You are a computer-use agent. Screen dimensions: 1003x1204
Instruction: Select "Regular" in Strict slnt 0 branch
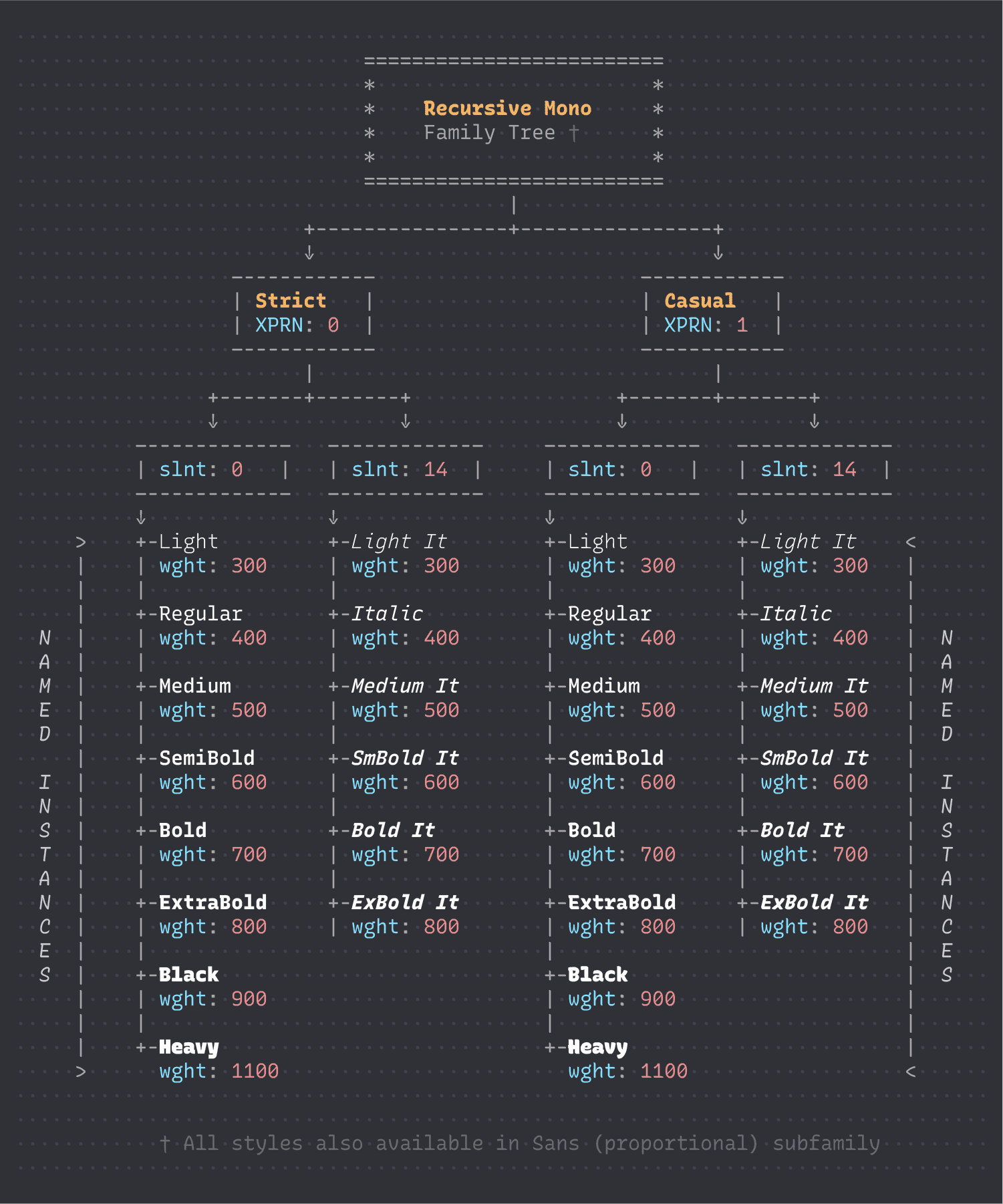(200, 614)
